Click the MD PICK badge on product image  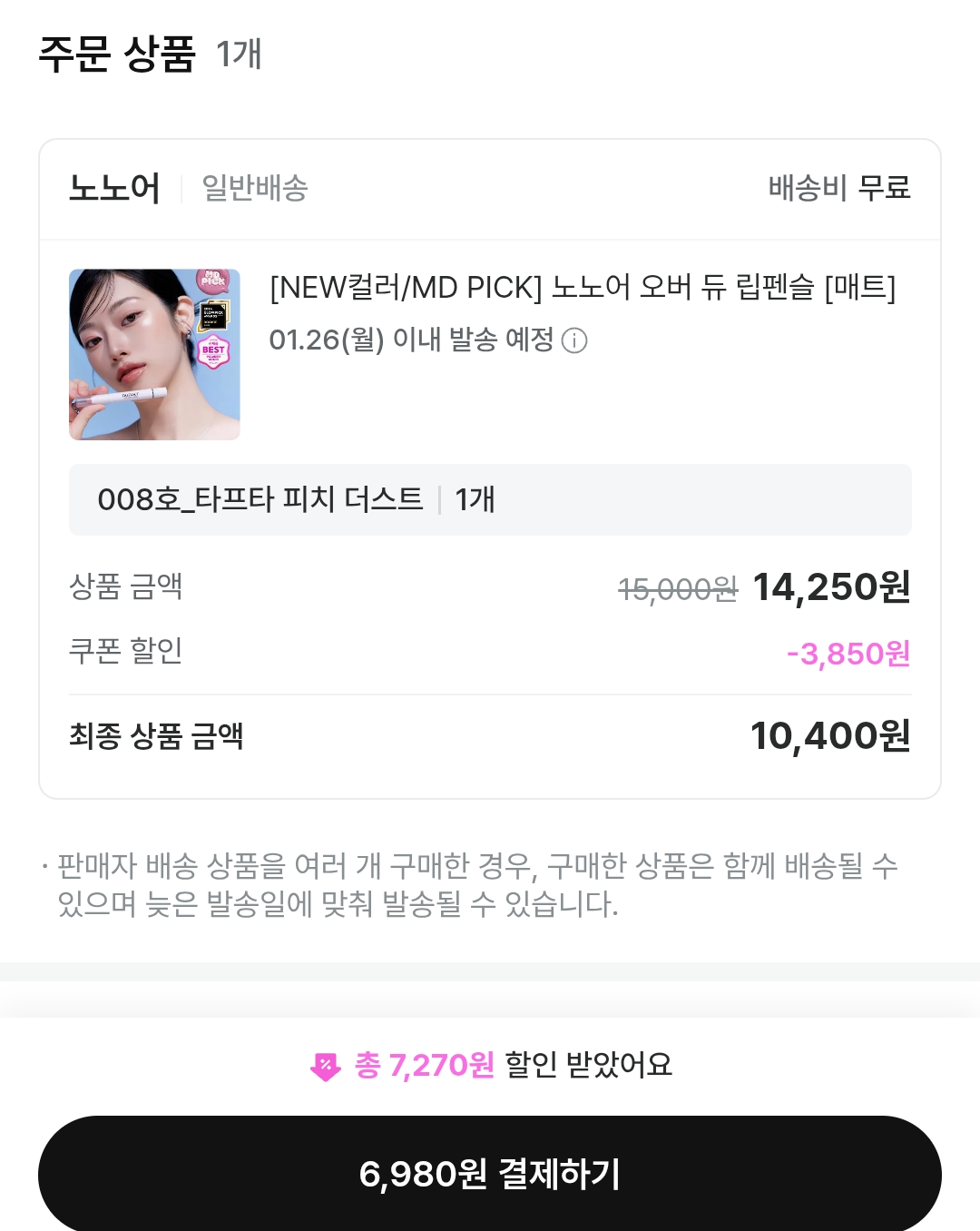pyautogui.click(x=213, y=280)
